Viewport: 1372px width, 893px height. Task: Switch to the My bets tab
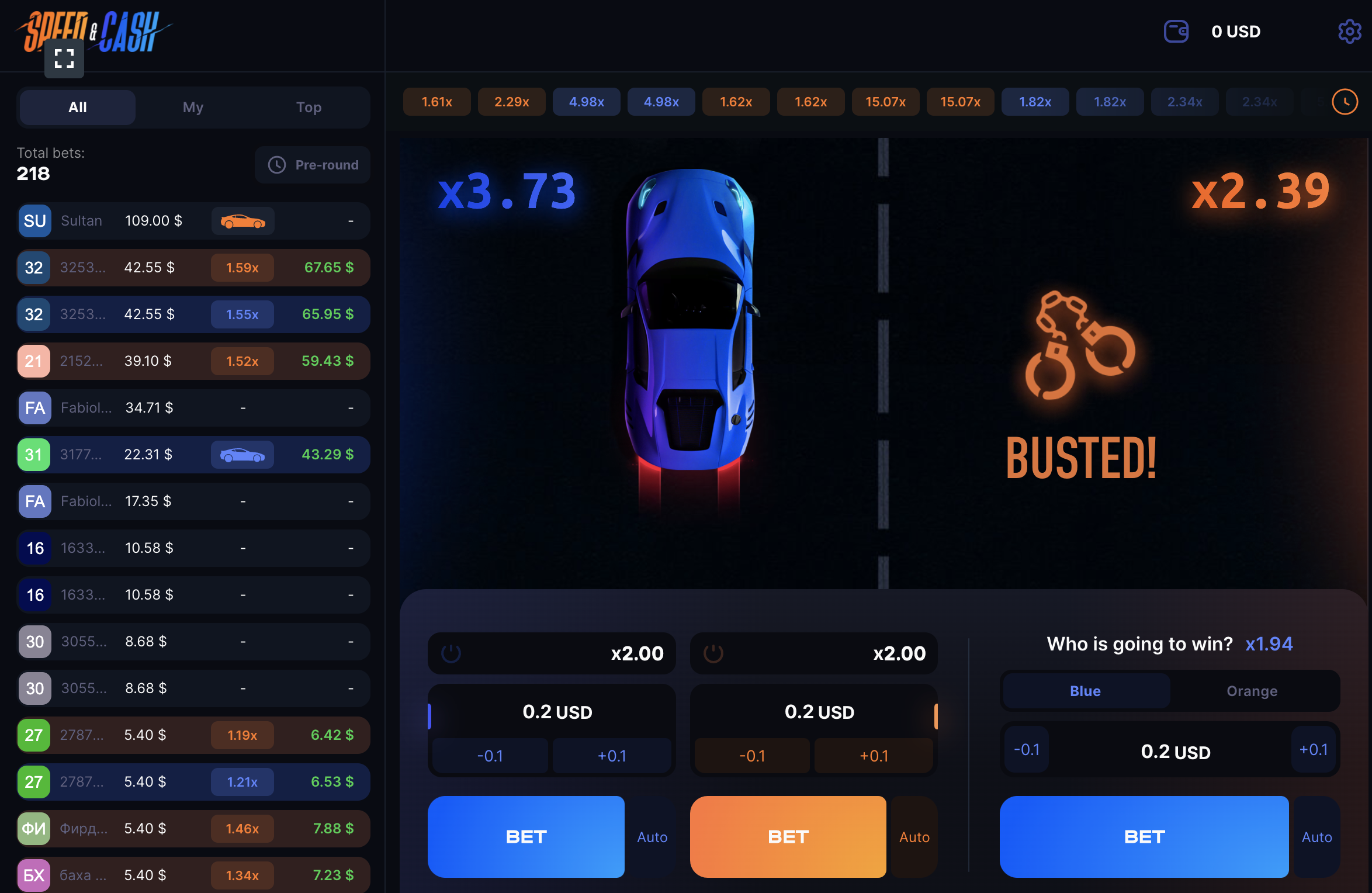(193, 108)
